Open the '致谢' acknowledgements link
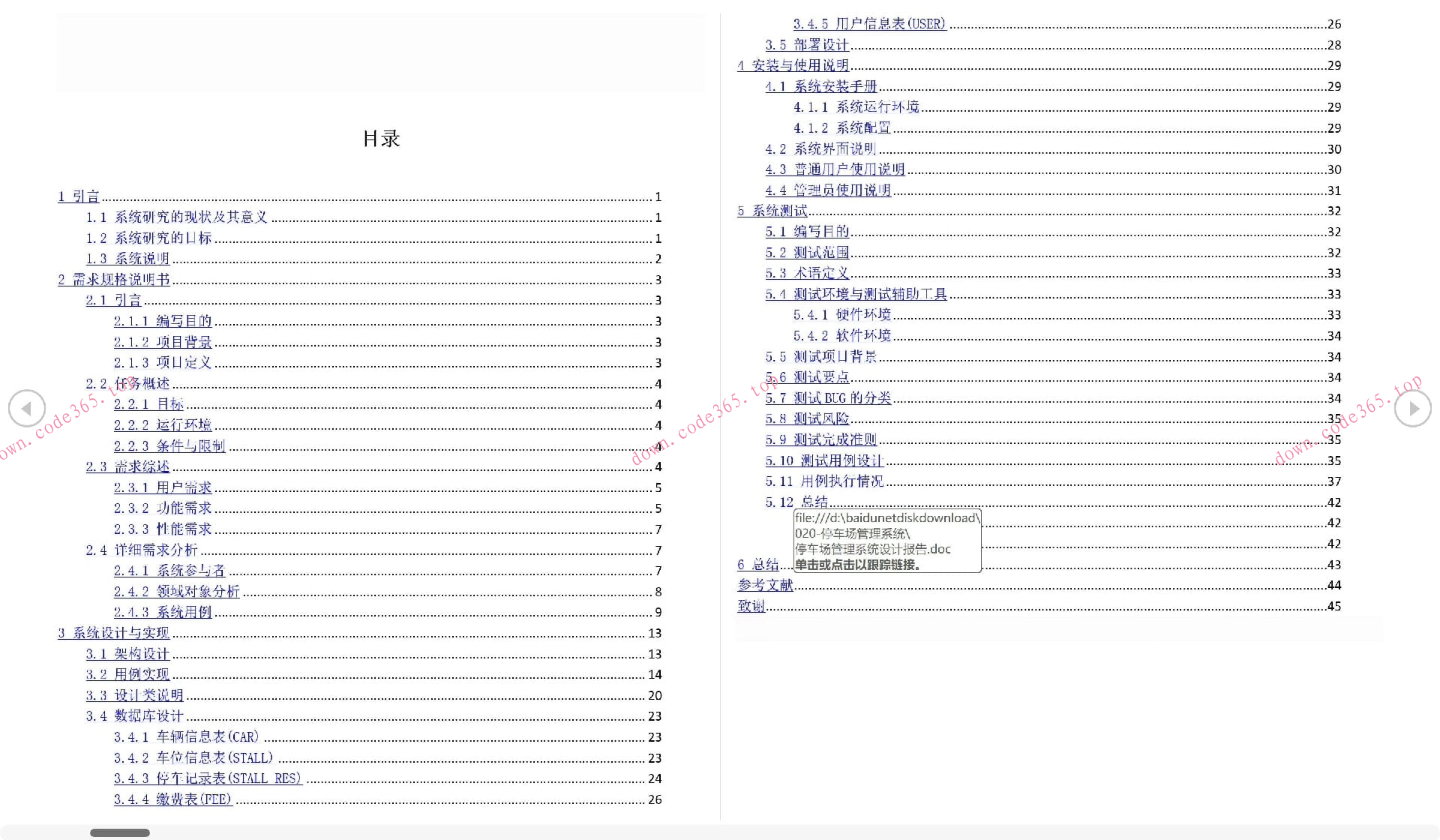 [751, 606]
